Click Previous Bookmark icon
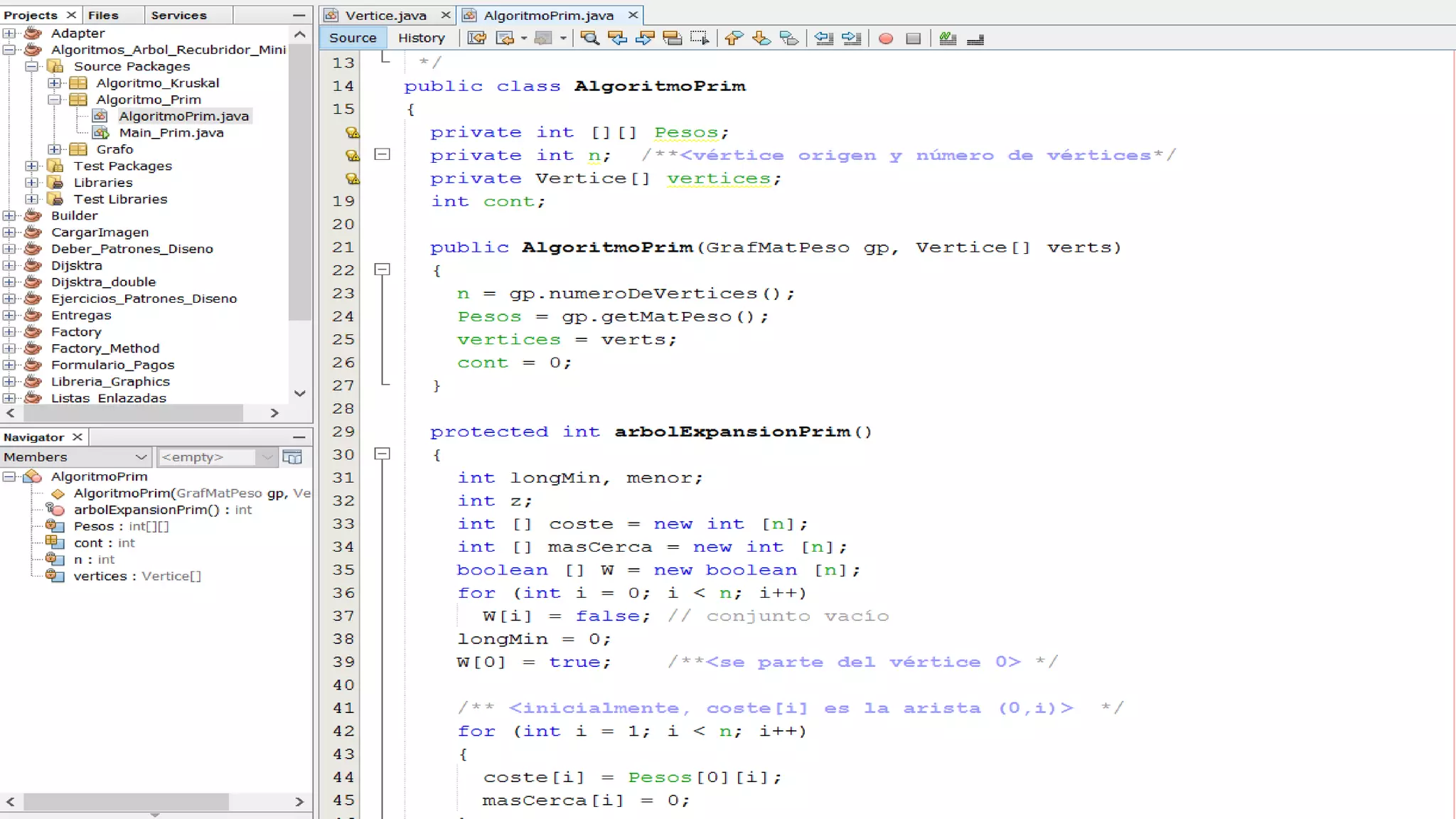The width and height of the screenshot is (1456, 819). (x=734, y=38)
